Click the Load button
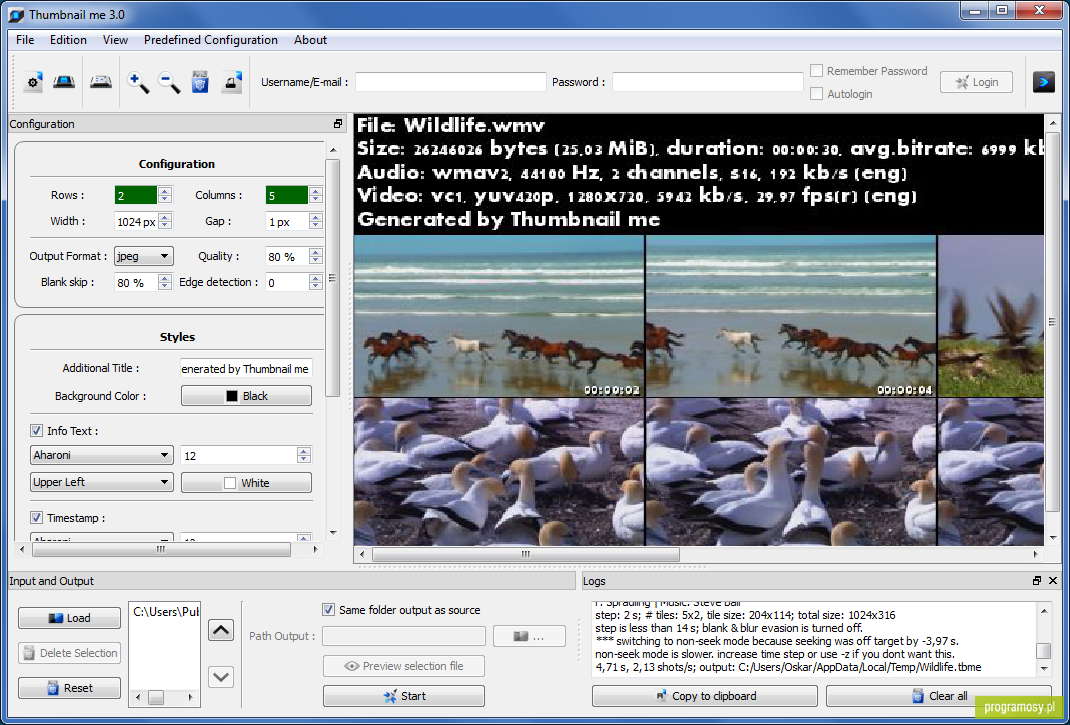 [69, 618]
